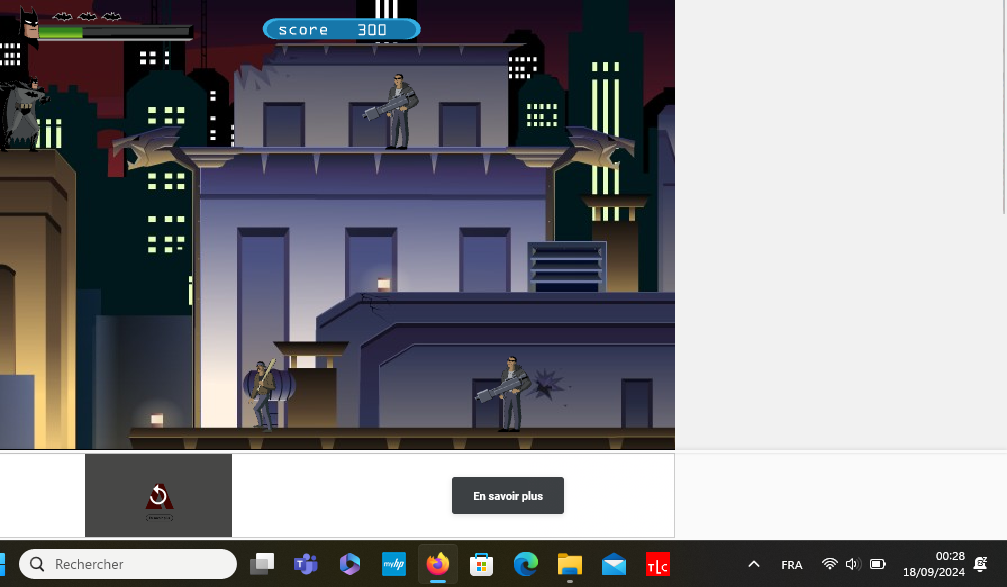This screenshot has height=587, width=1007.
Task: Launch the myHP app from the taskbar
Action: coord(393,564)
